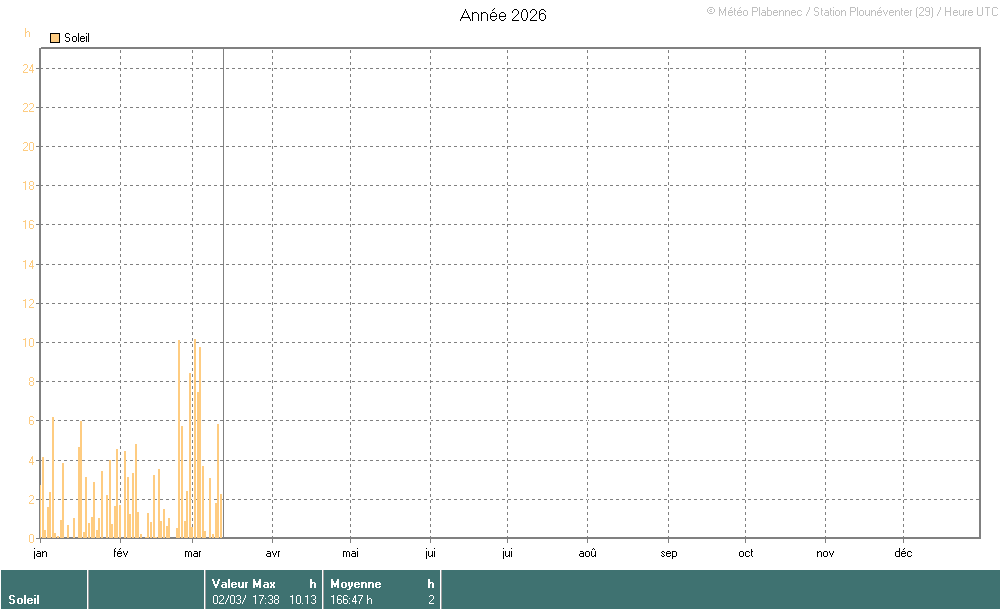
Task: Click the 10.13 maximum value cell
Action: [302, 600]
